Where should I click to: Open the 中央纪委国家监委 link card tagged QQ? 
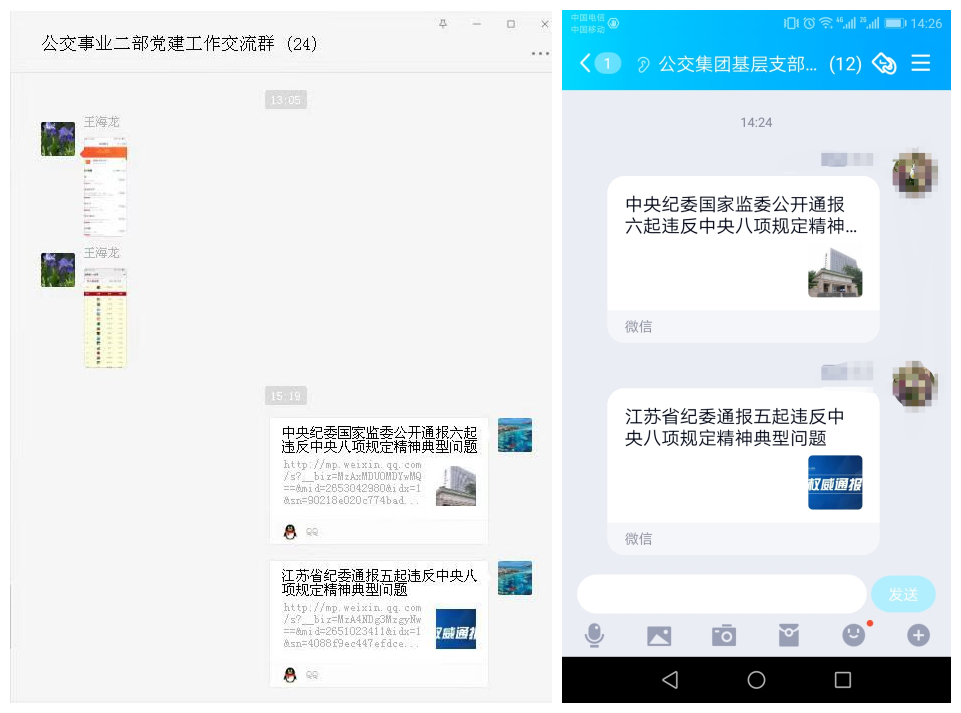(x=379, y=467)
